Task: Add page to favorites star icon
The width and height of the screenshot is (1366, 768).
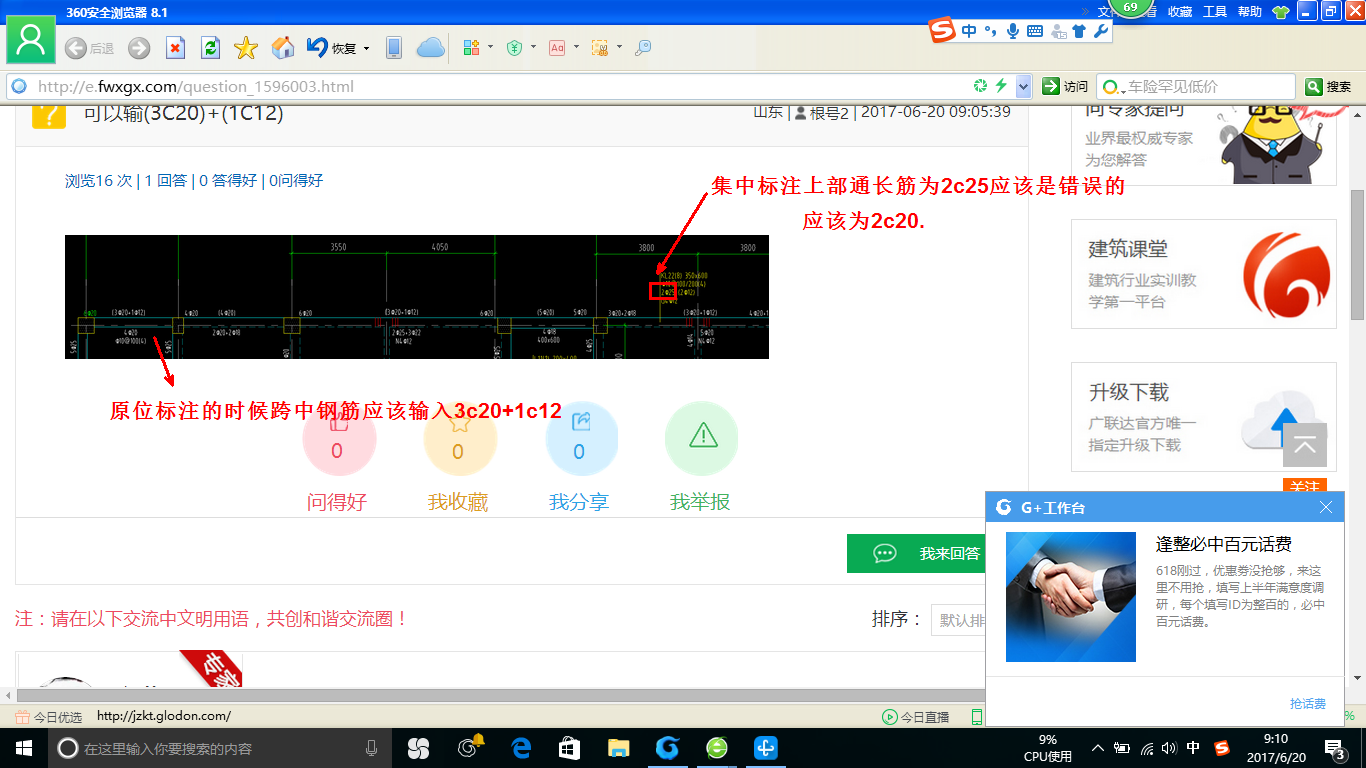Action: coord(246,47)
